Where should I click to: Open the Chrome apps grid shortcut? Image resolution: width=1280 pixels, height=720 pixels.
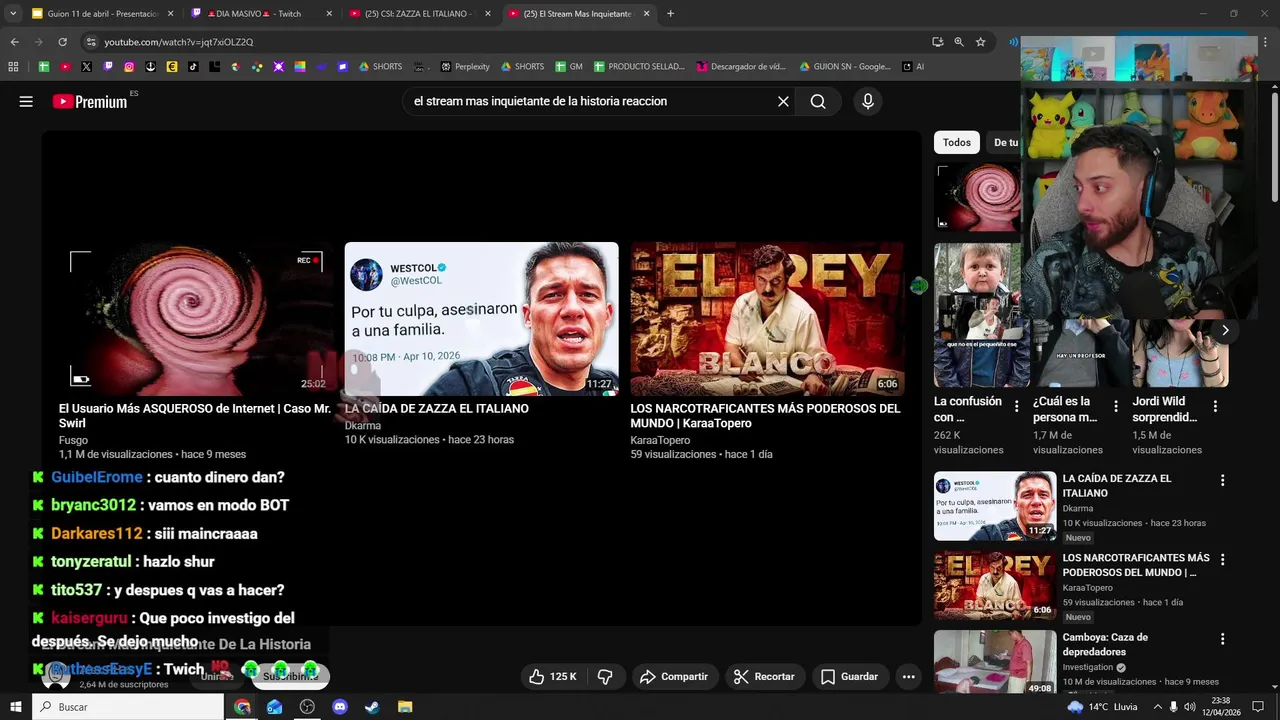[13, 67]
